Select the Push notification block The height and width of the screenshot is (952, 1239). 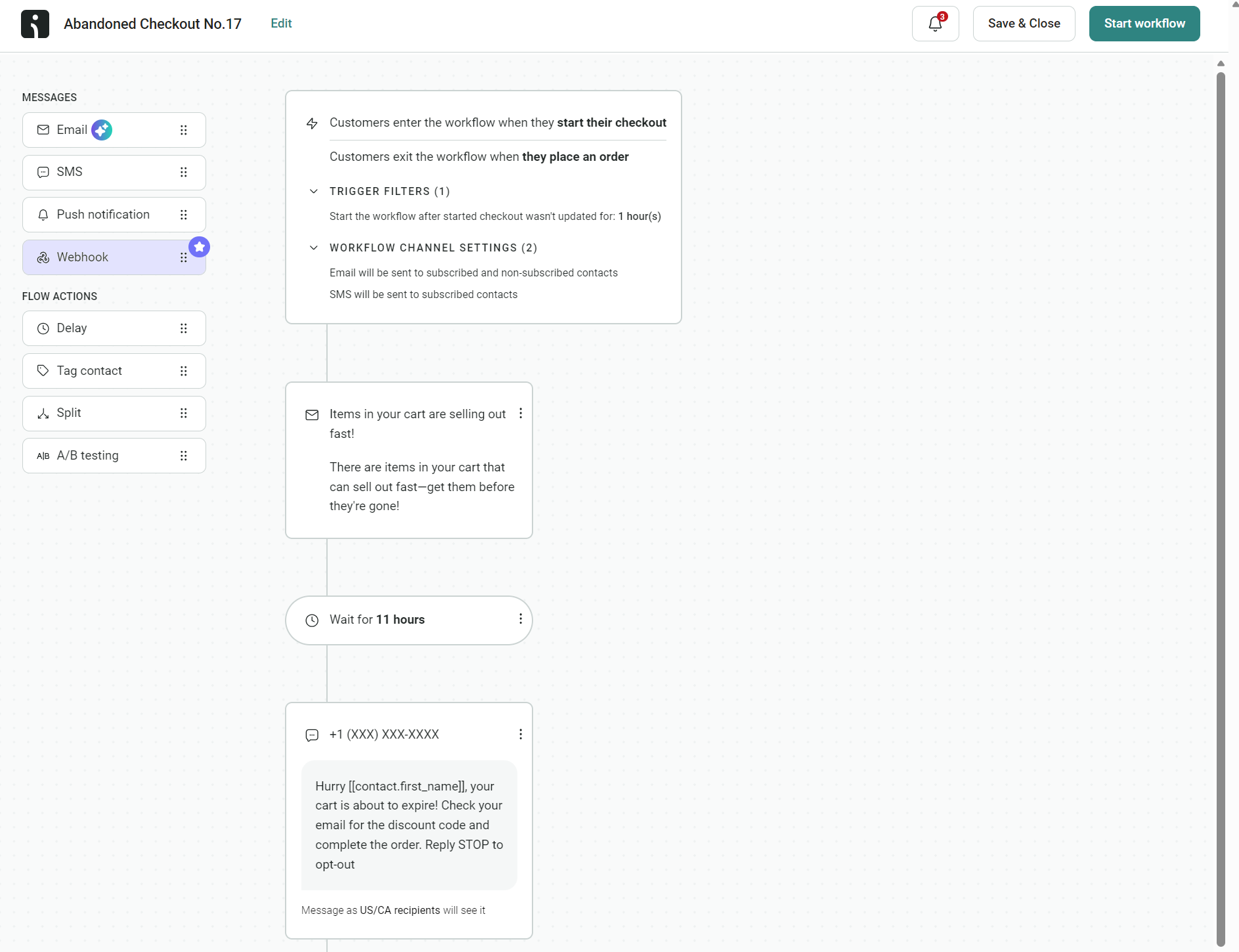point(114,215)
